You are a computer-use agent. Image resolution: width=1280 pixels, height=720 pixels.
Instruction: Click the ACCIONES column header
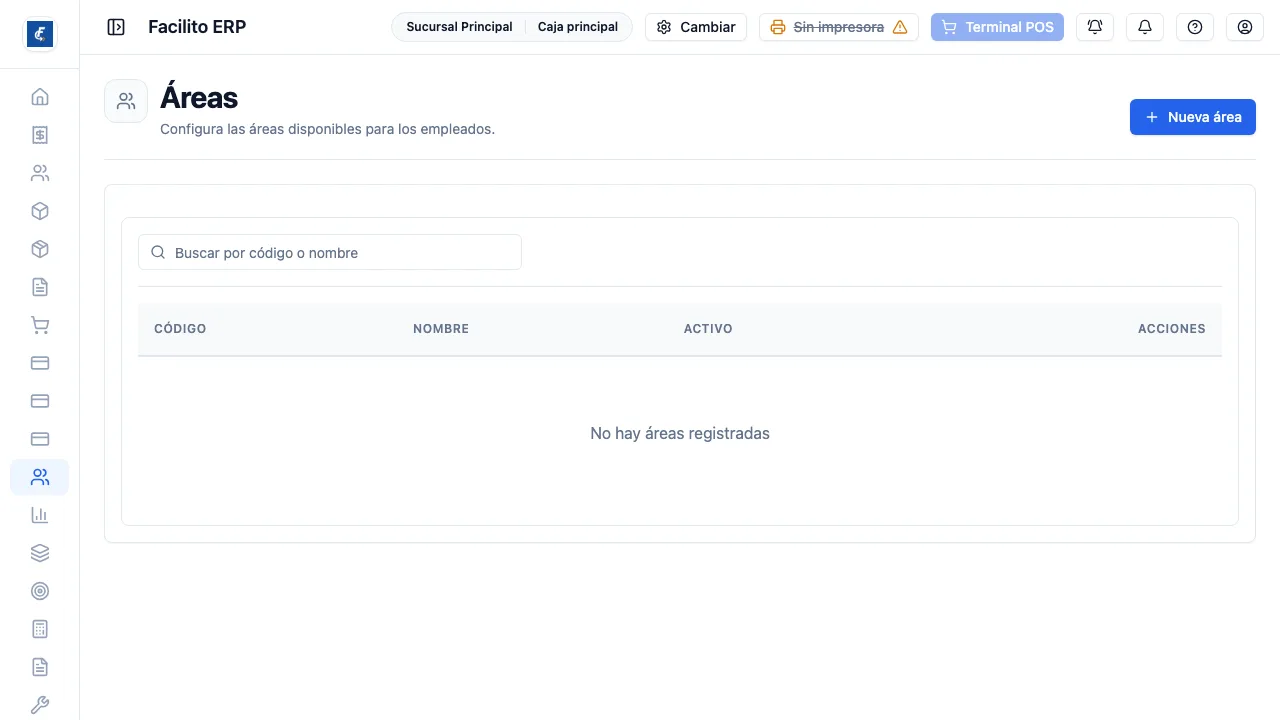click(1172, 329)
